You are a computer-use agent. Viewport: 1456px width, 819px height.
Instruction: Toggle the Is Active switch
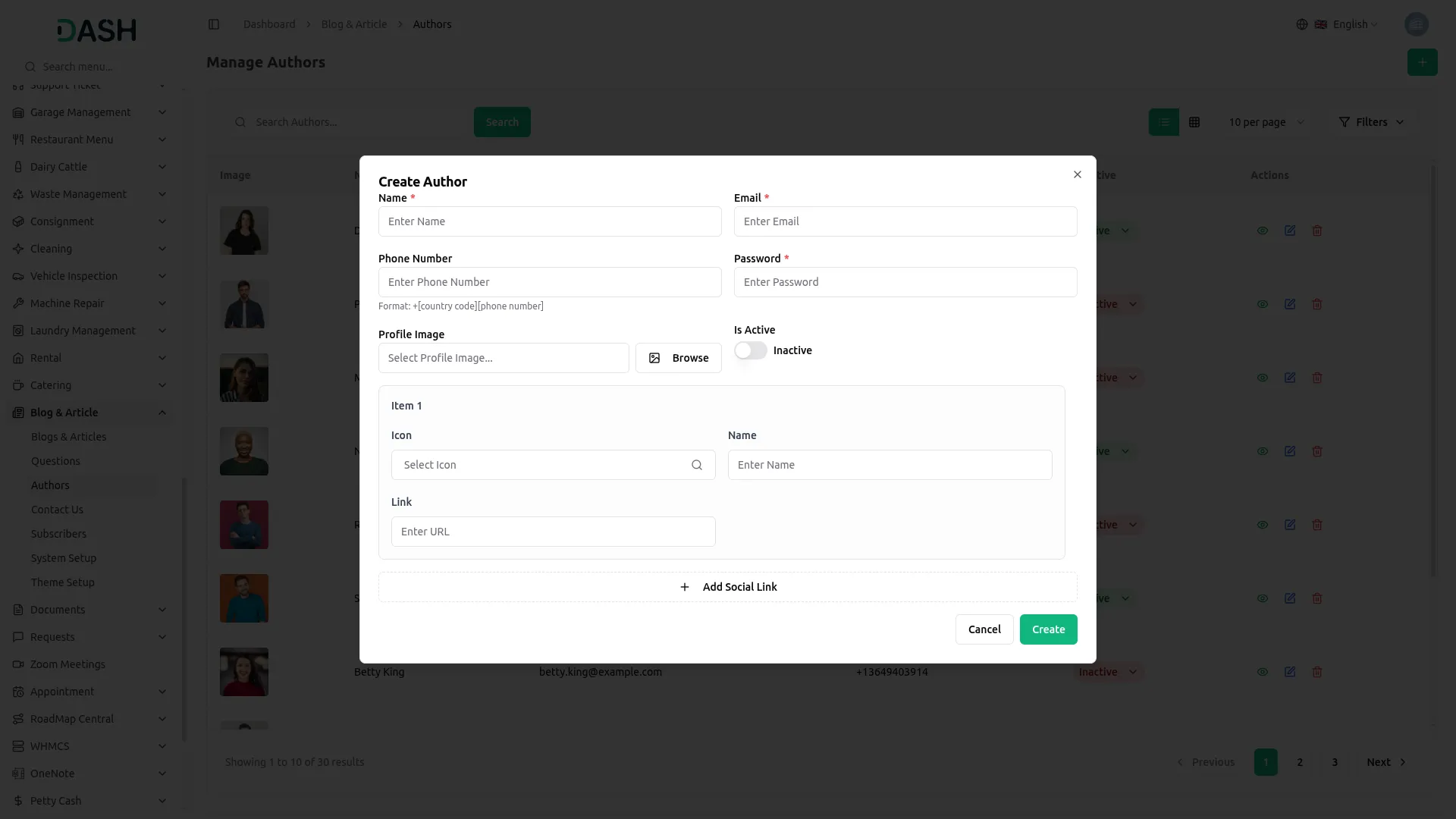751,350
